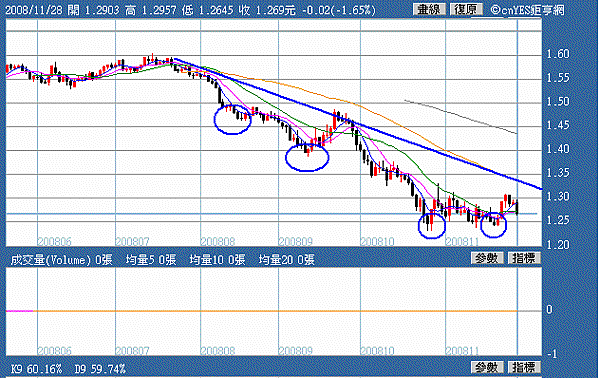
Task: Click the 1.35 price axis label
Action: point(558,173)
